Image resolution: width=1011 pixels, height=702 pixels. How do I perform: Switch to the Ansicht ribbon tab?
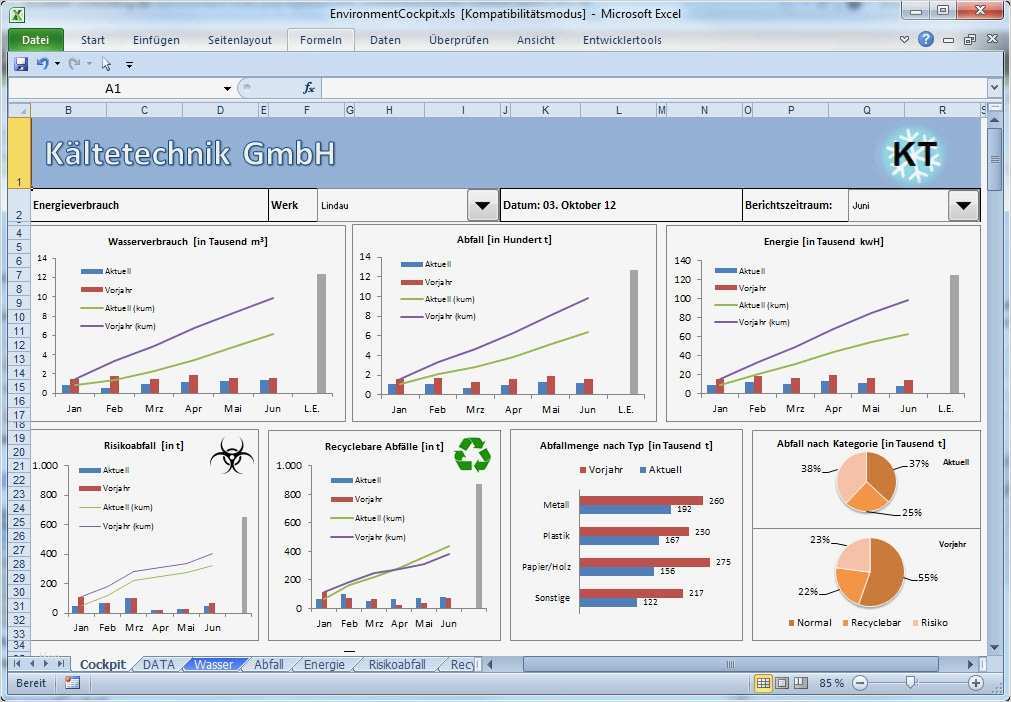coord(535,40)
